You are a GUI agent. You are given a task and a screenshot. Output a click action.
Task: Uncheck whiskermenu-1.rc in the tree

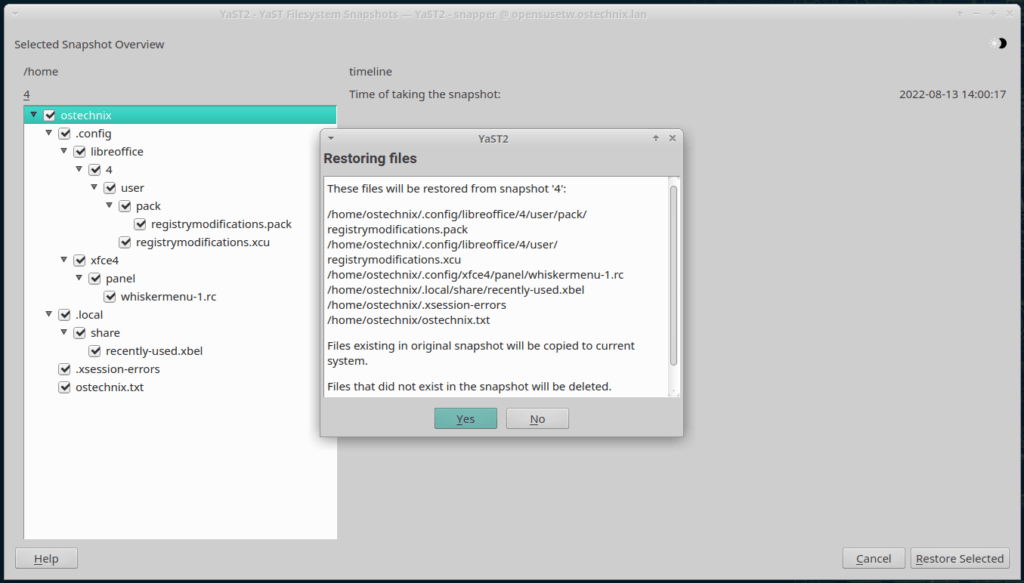pyautogui.click(x=110, y=296)
